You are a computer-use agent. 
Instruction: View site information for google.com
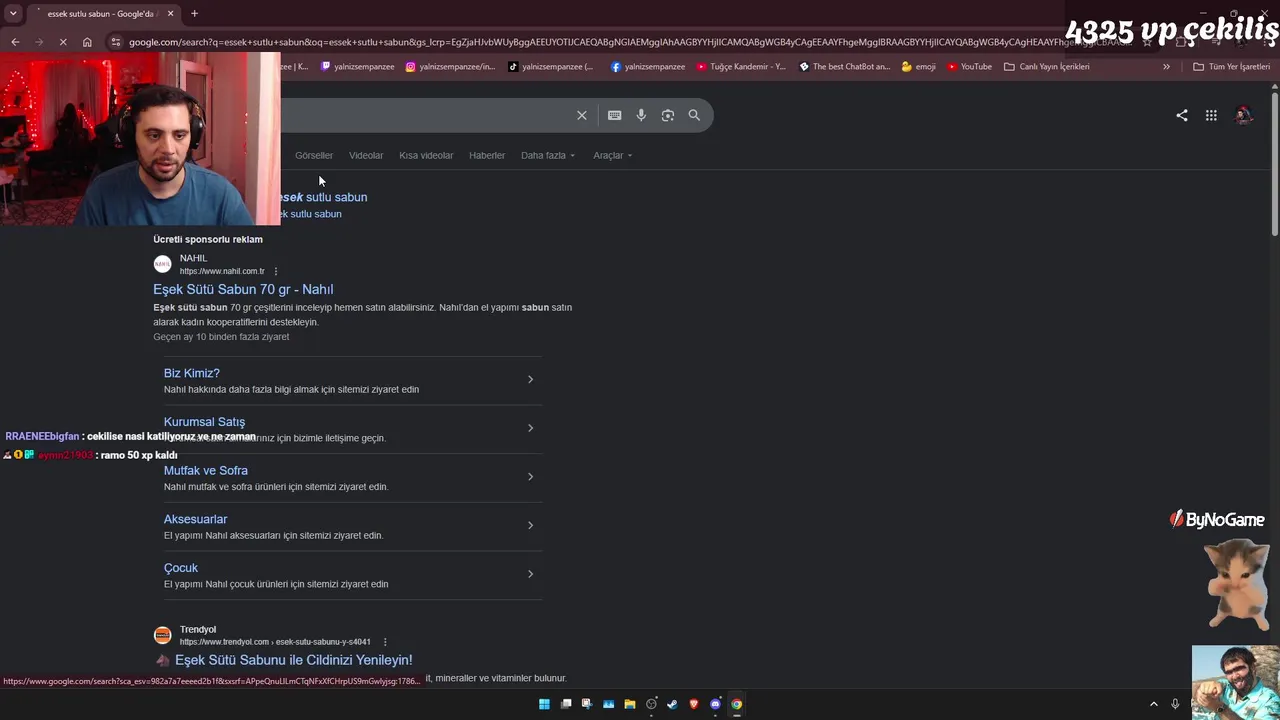pyautogui.click(x=116, y=42)
